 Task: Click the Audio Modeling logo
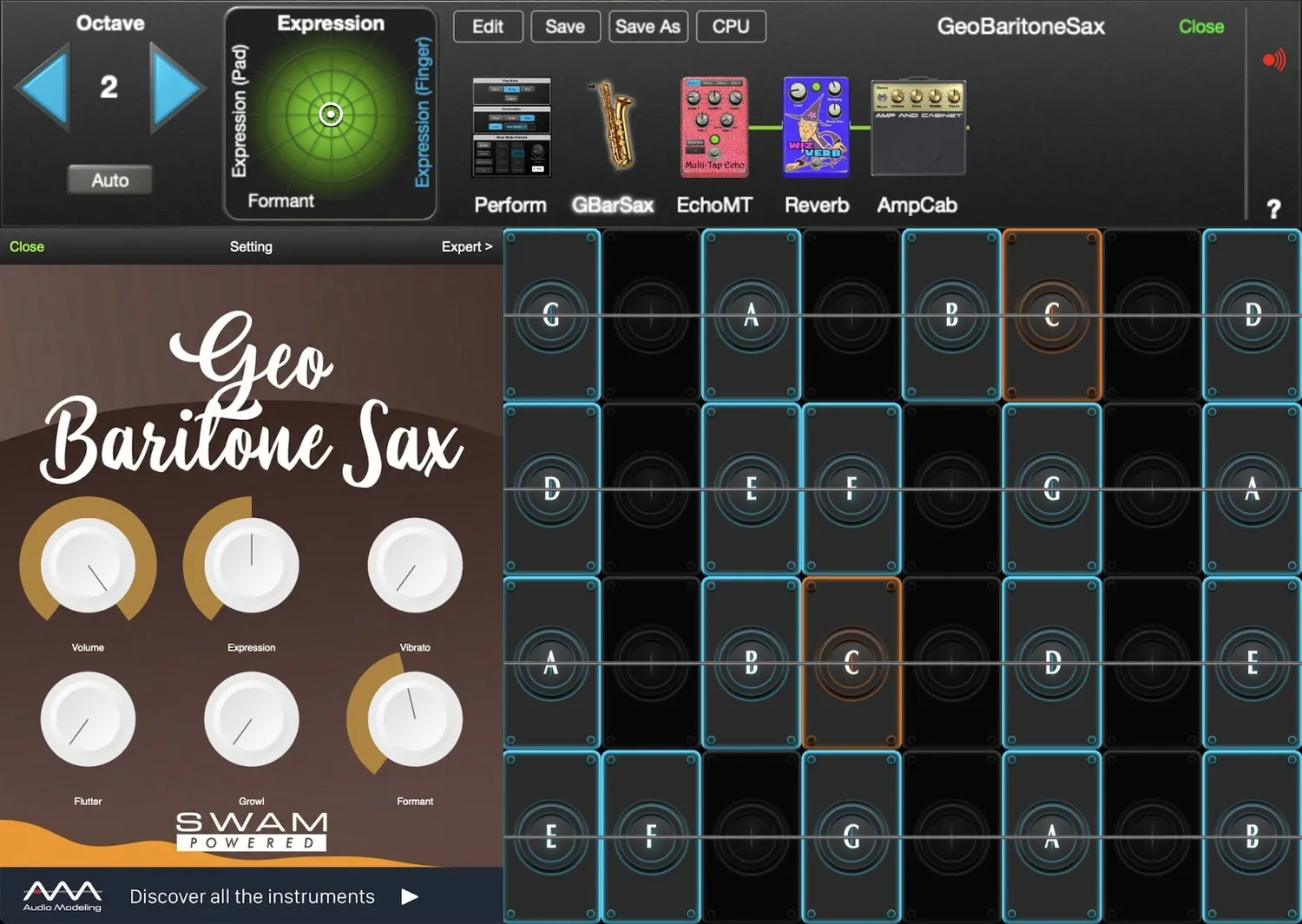(62, 896)
